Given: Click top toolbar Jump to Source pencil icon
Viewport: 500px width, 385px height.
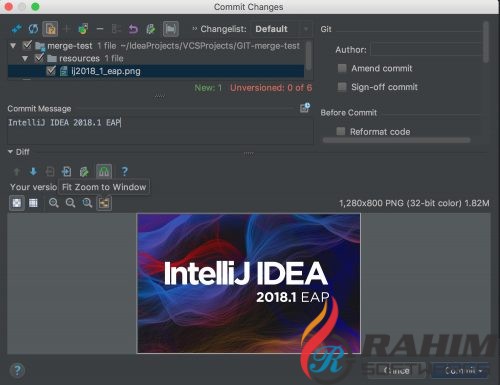Looking at the screenshot, I should [x=150, y=29].
